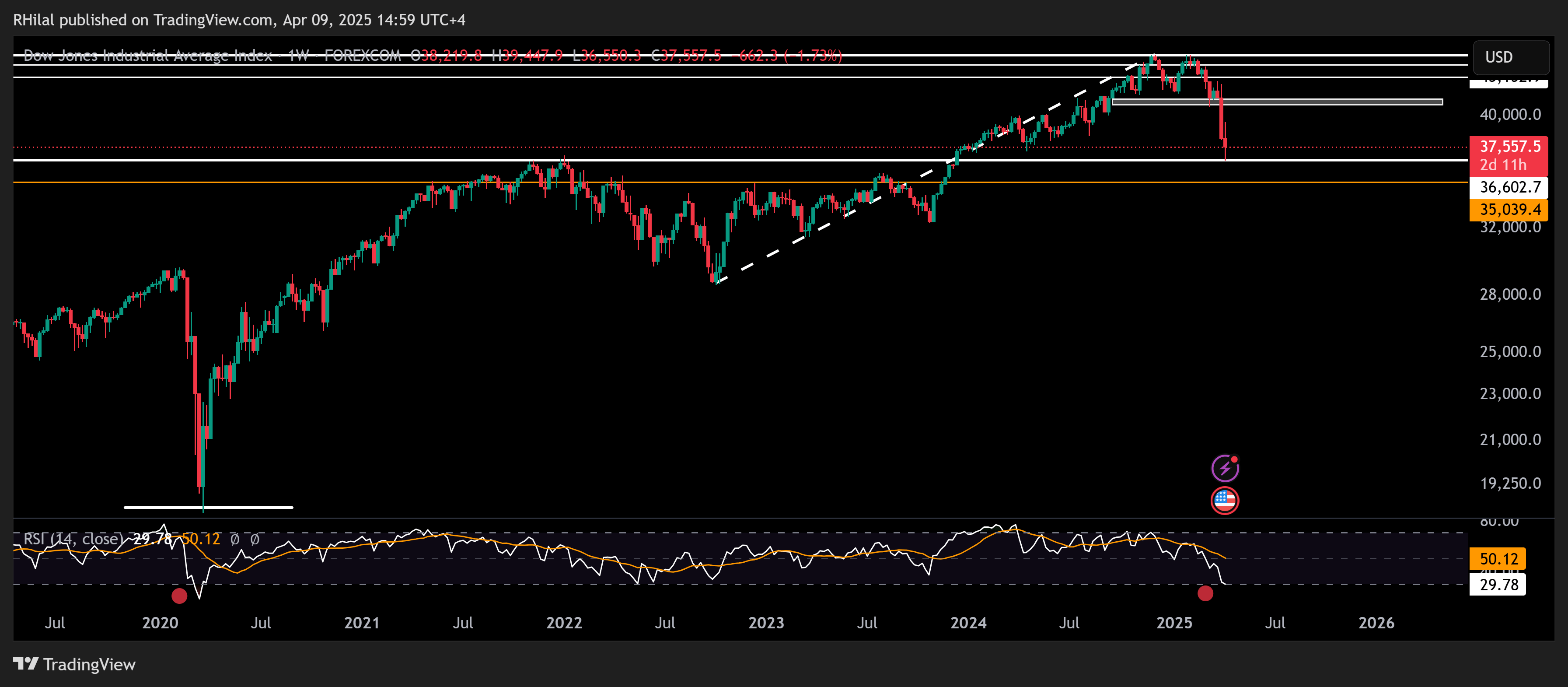Click the TradingView logo at bottom left
The width and height of the screenshot is (1568, 687).
(x=74, y=664)
